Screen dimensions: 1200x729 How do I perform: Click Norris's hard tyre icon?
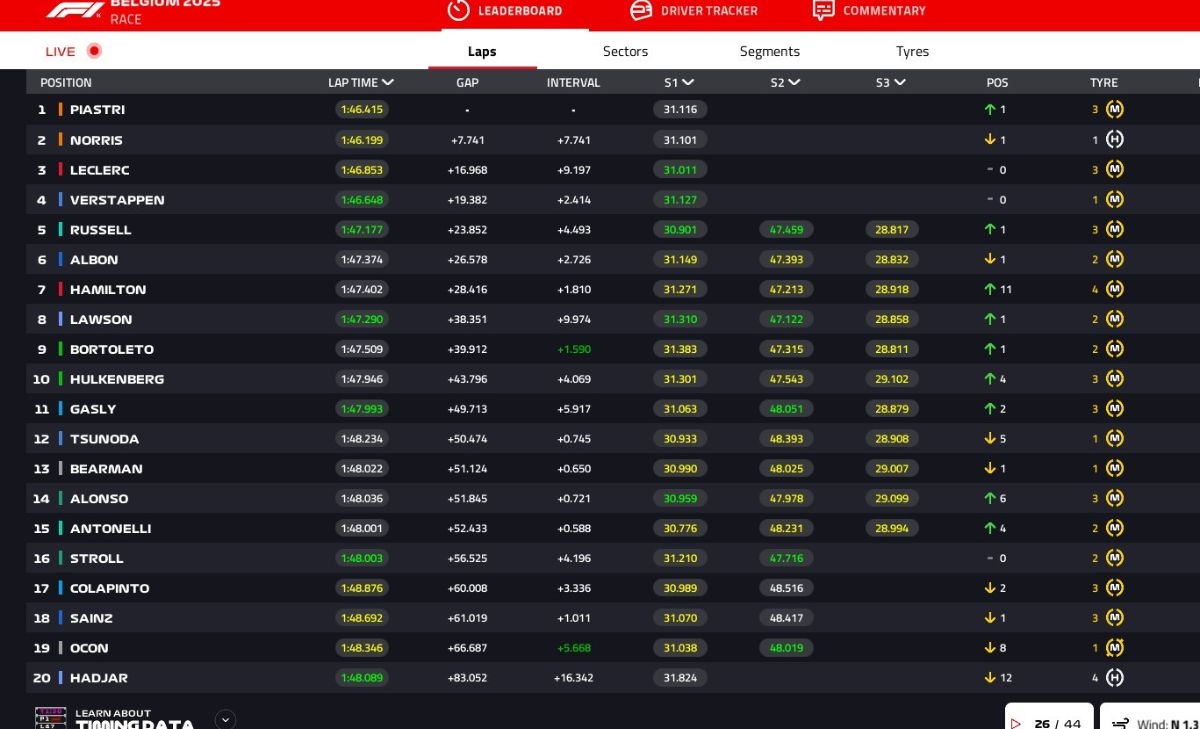click(1114, 140)
